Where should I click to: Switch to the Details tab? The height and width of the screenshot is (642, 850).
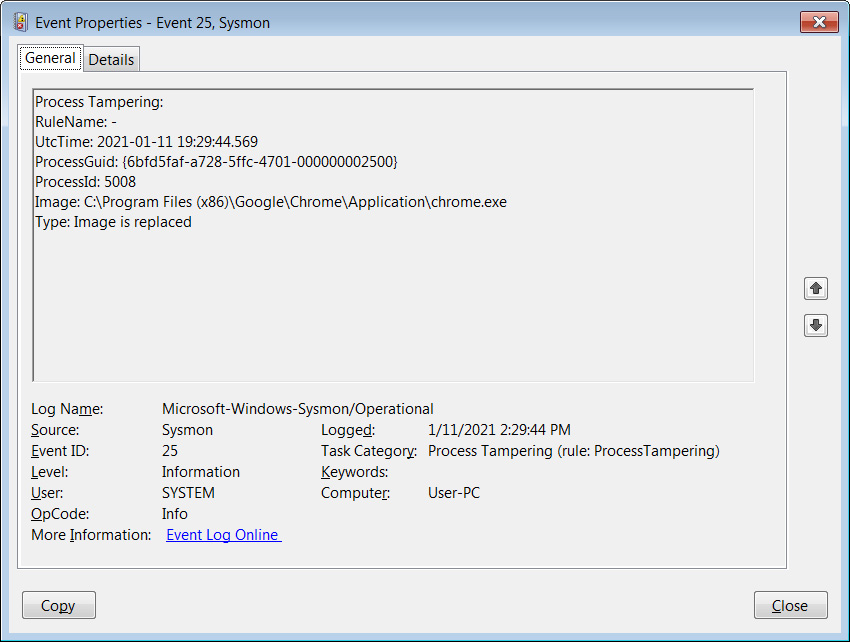tap(111, 59)
